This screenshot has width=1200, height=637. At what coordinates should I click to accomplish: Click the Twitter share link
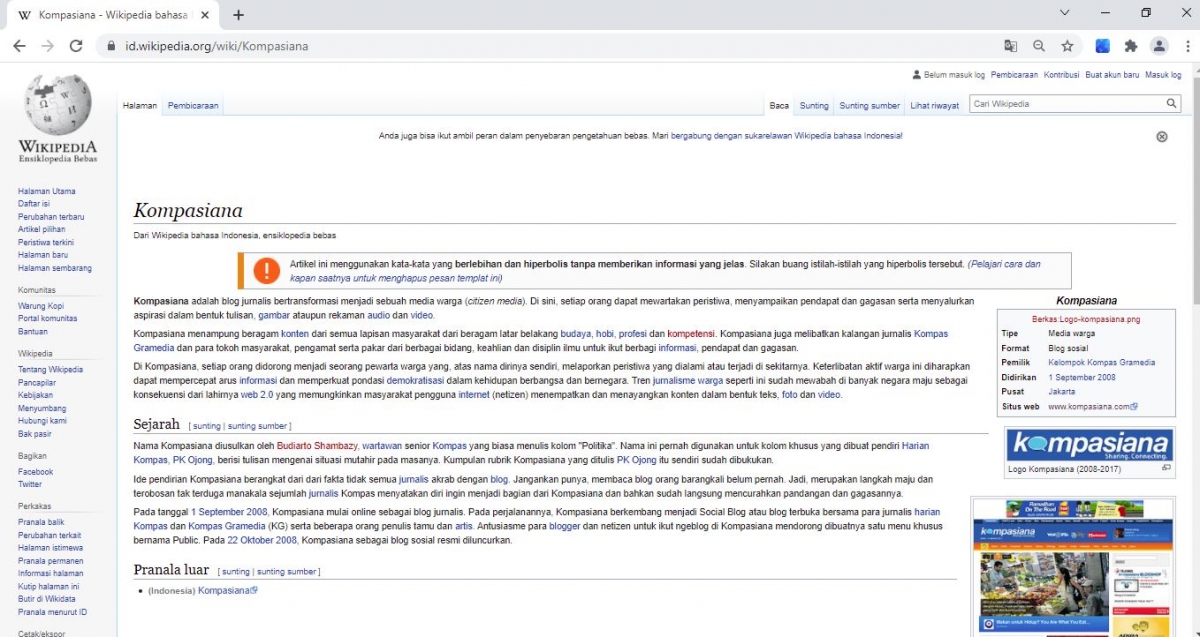pyautogui.click(x=30, y=484)
